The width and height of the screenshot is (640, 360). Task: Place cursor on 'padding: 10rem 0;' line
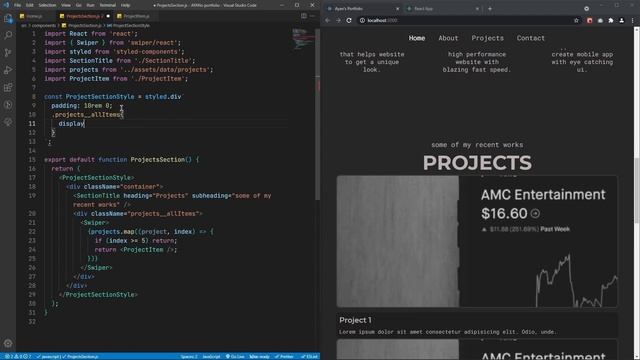[82, 106]
